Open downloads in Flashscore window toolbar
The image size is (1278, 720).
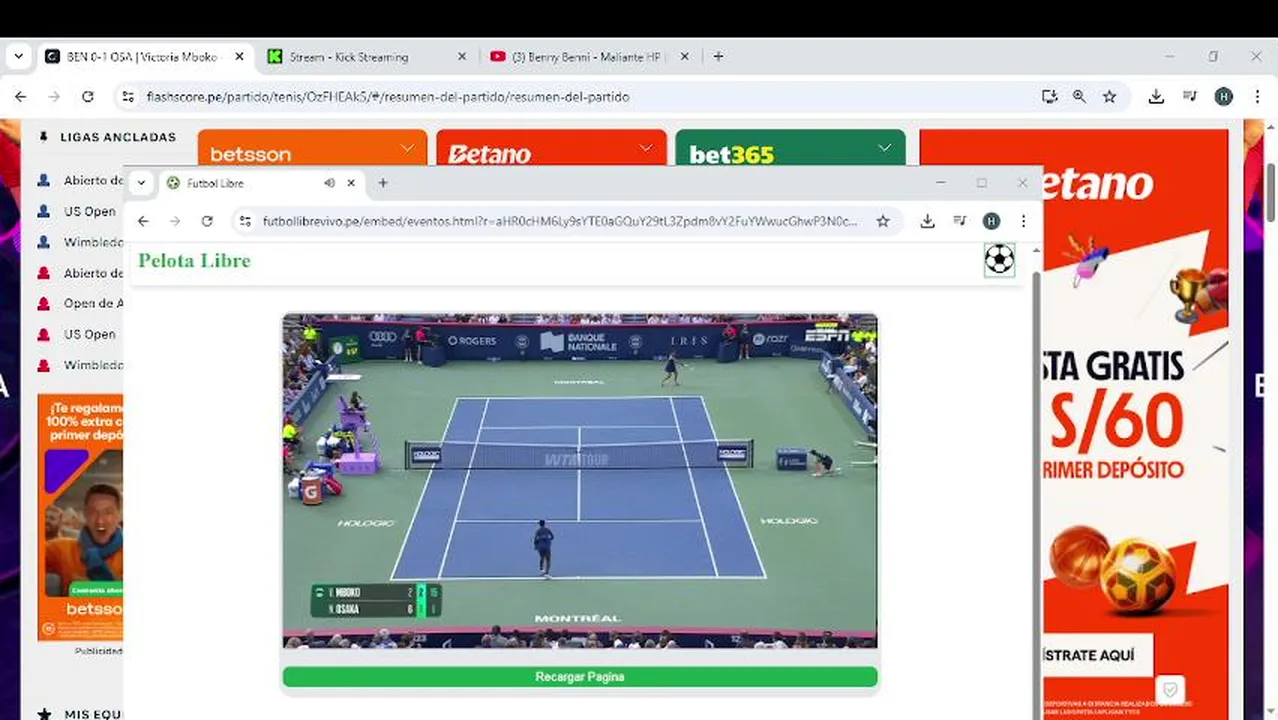click(1156, 97)
